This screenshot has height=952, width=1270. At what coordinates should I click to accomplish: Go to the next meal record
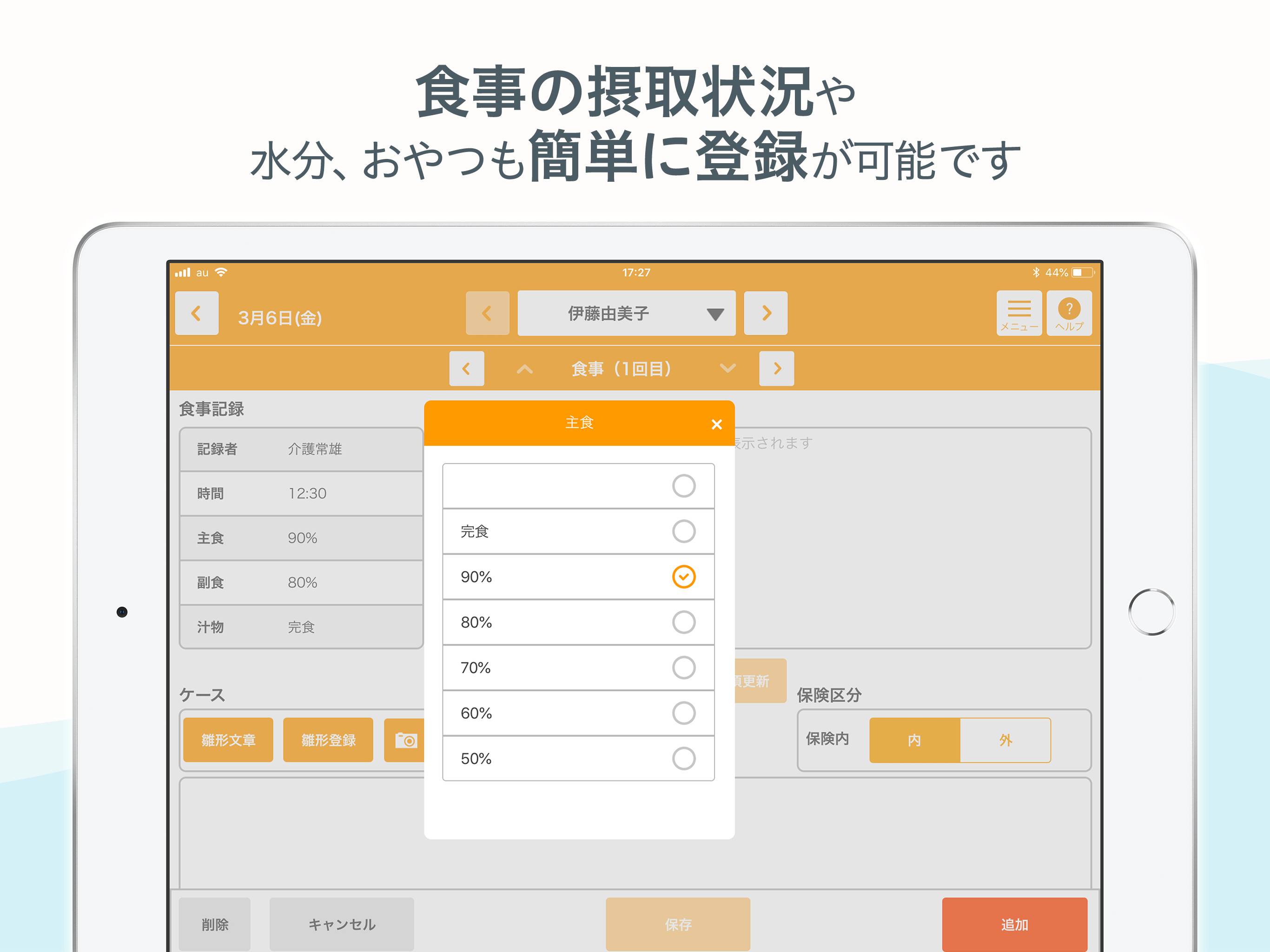point(777,369)
